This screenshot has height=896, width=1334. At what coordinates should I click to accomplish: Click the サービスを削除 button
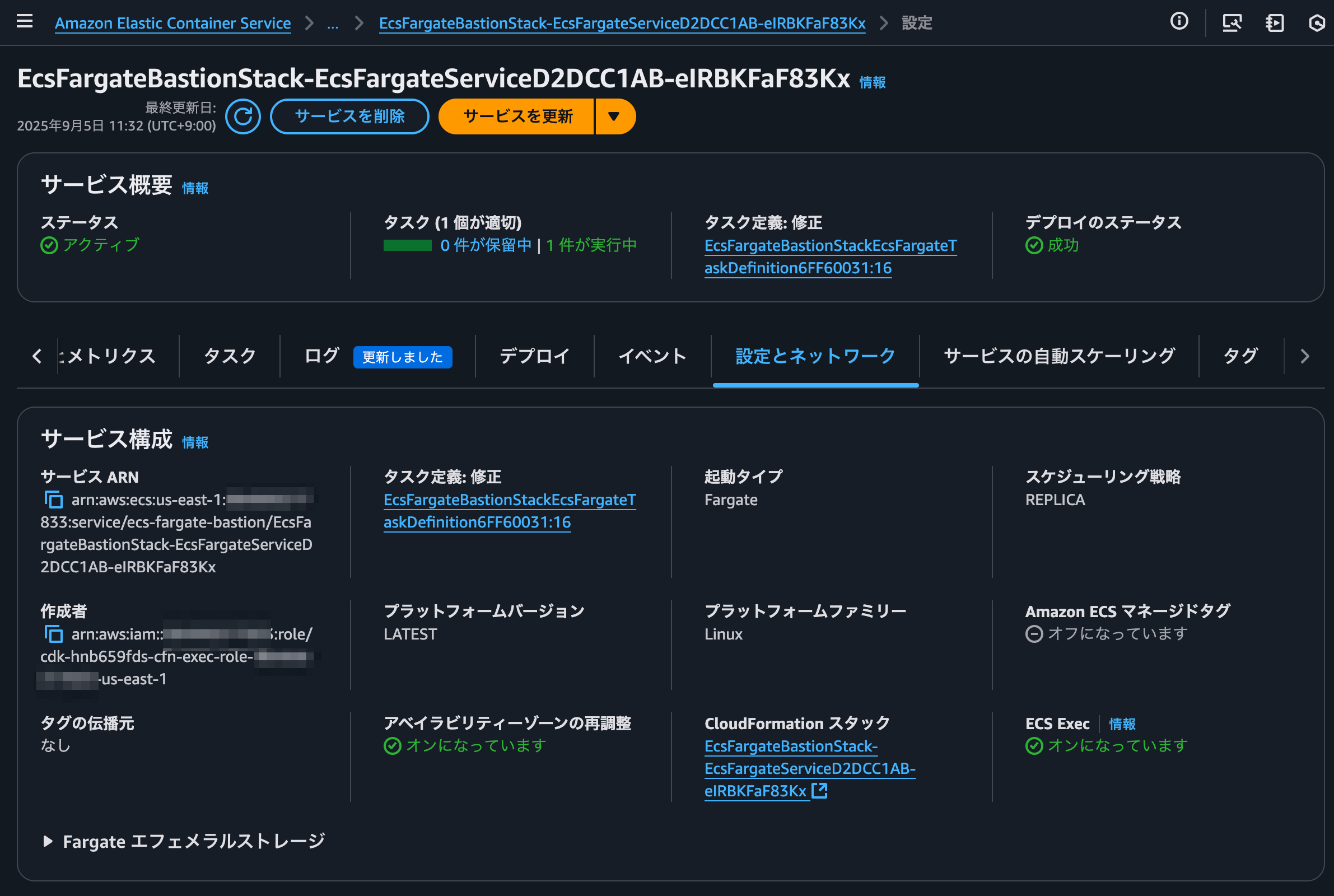[x=349, y=116]
